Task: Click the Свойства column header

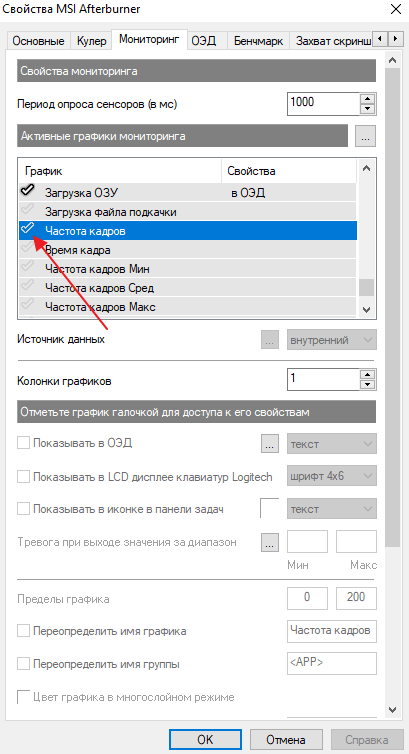Action: click(x=289, y=171)
